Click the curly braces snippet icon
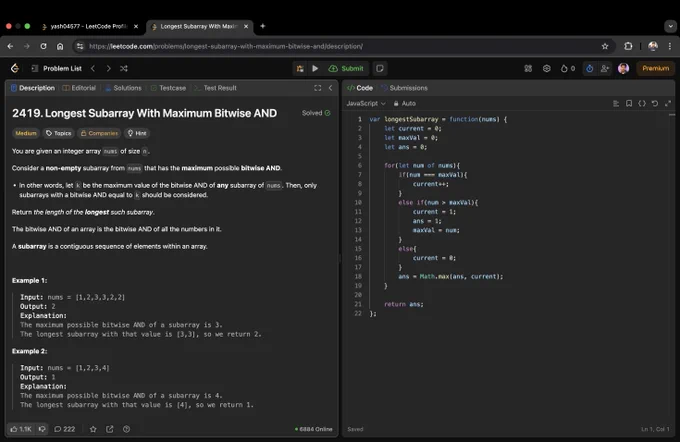This screenshot has width=680, height=442. [642, 104]
